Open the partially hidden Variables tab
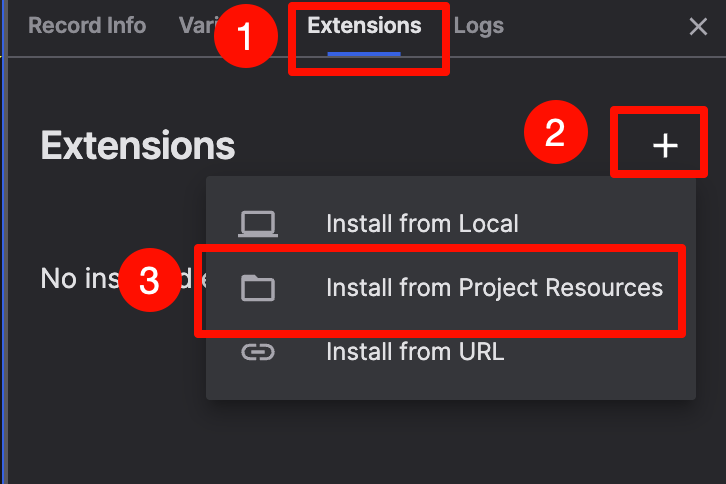 (x=196, y=26)
